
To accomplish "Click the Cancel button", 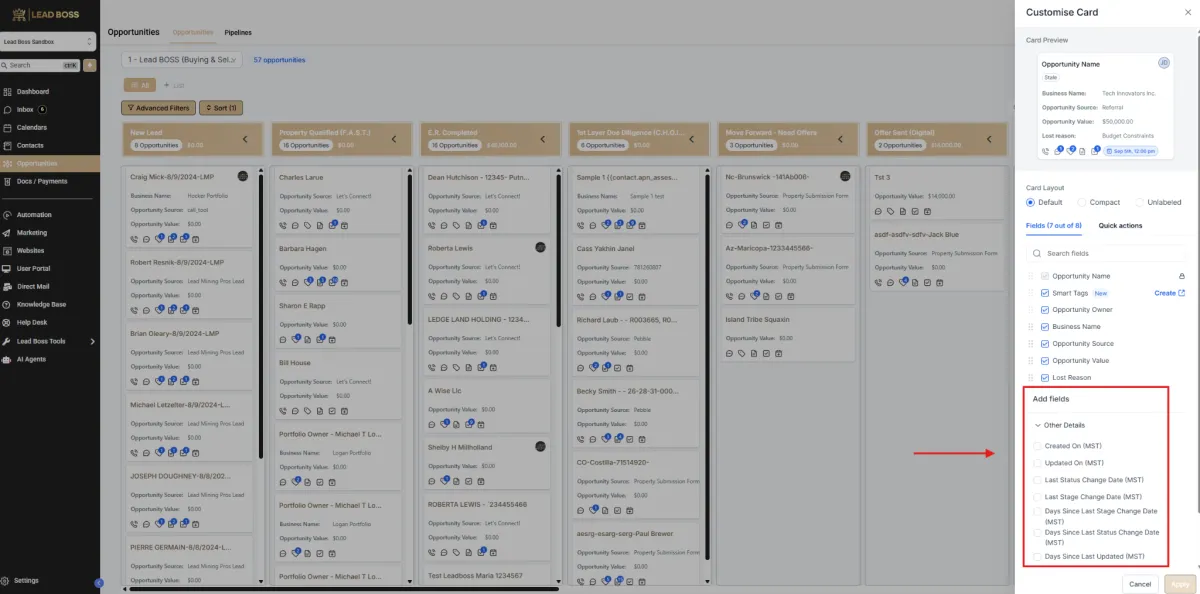I will (1140, 584).
